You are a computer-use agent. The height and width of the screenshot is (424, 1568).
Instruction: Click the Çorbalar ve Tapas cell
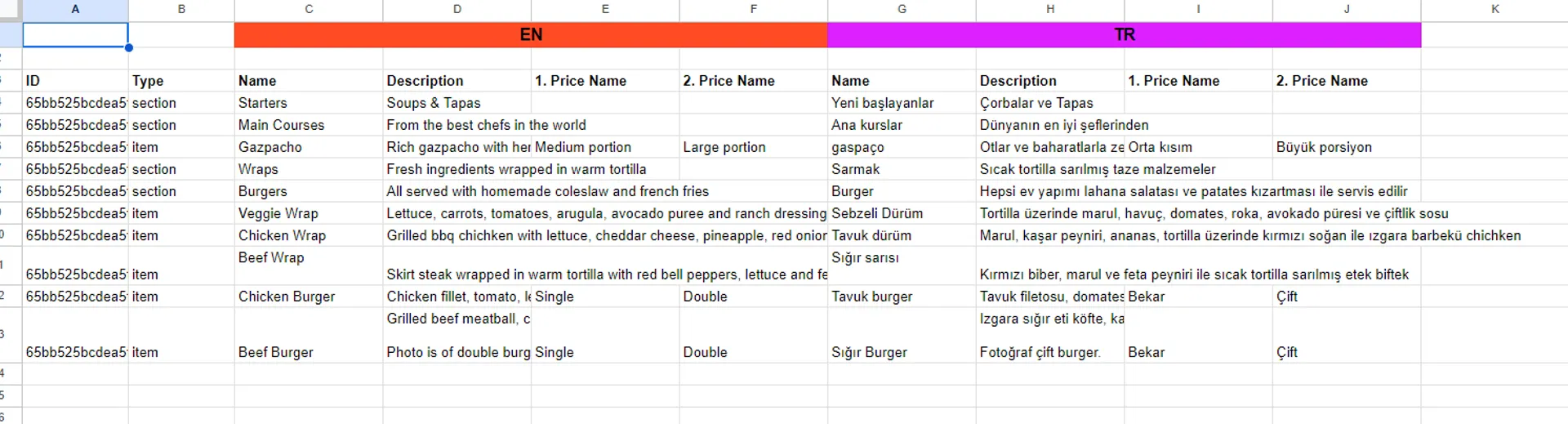tap(1050, 103)
